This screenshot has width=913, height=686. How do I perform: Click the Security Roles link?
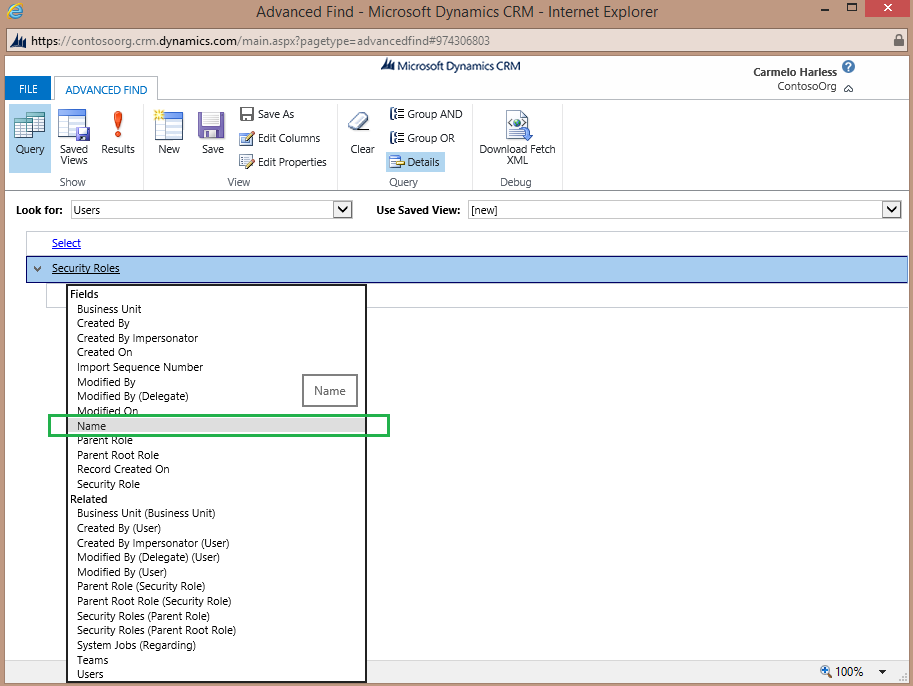pyautogui.click(x=86, y=269)
